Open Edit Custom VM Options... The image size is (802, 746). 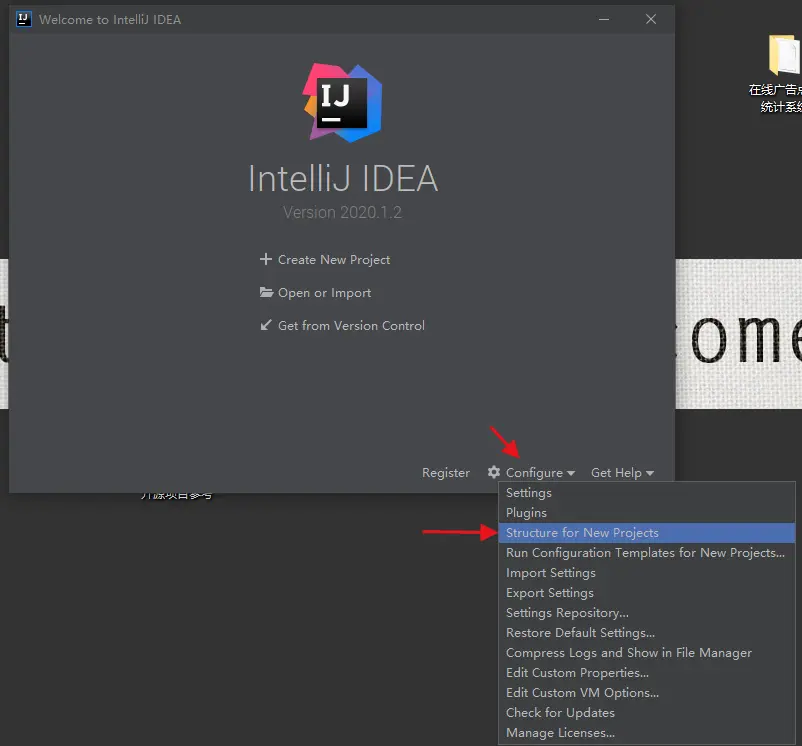[647, 692]
